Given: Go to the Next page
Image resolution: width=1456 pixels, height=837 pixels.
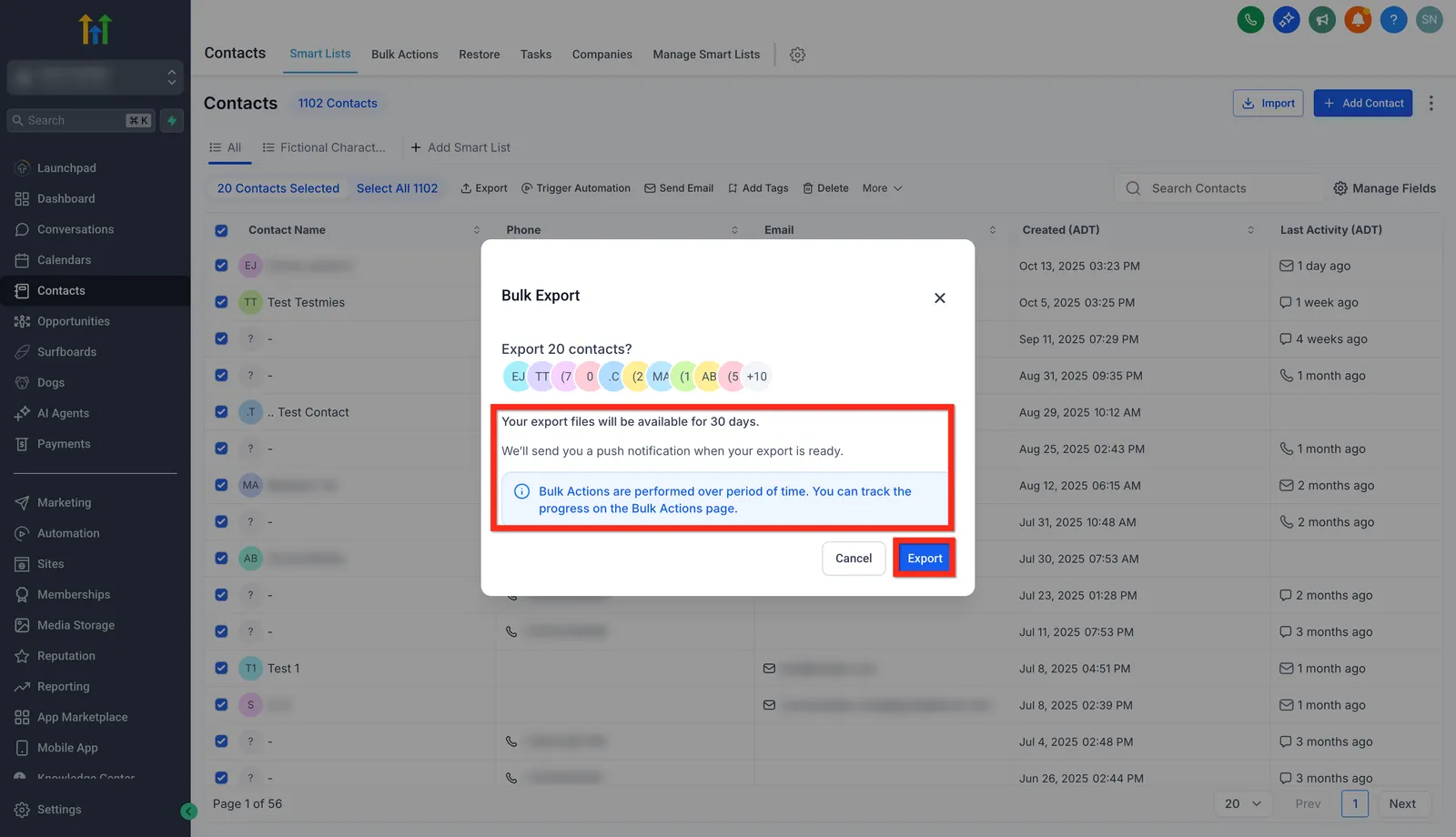Looking at the screenshot, I should pos(1402,804).
